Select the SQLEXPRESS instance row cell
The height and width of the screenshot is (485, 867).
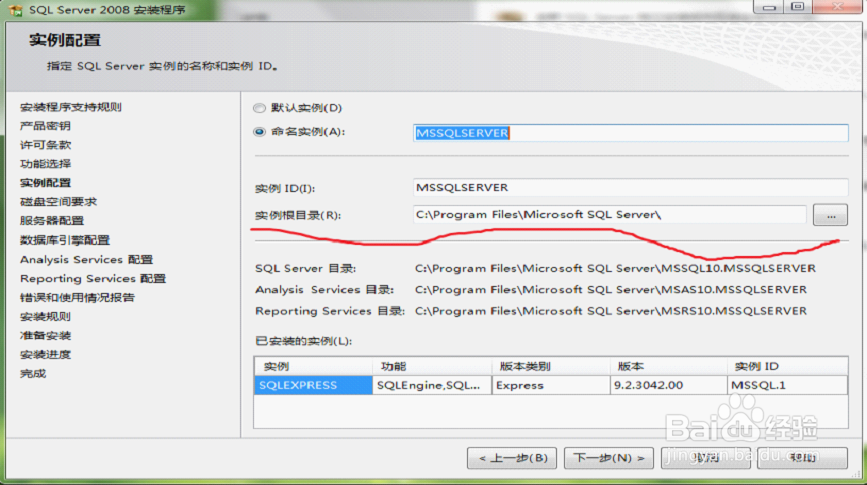coord(314,385)
